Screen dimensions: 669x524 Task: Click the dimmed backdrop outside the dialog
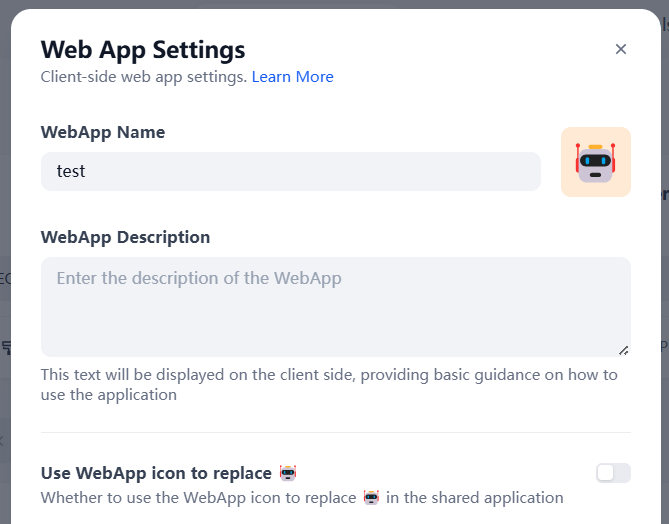[4, 300]
